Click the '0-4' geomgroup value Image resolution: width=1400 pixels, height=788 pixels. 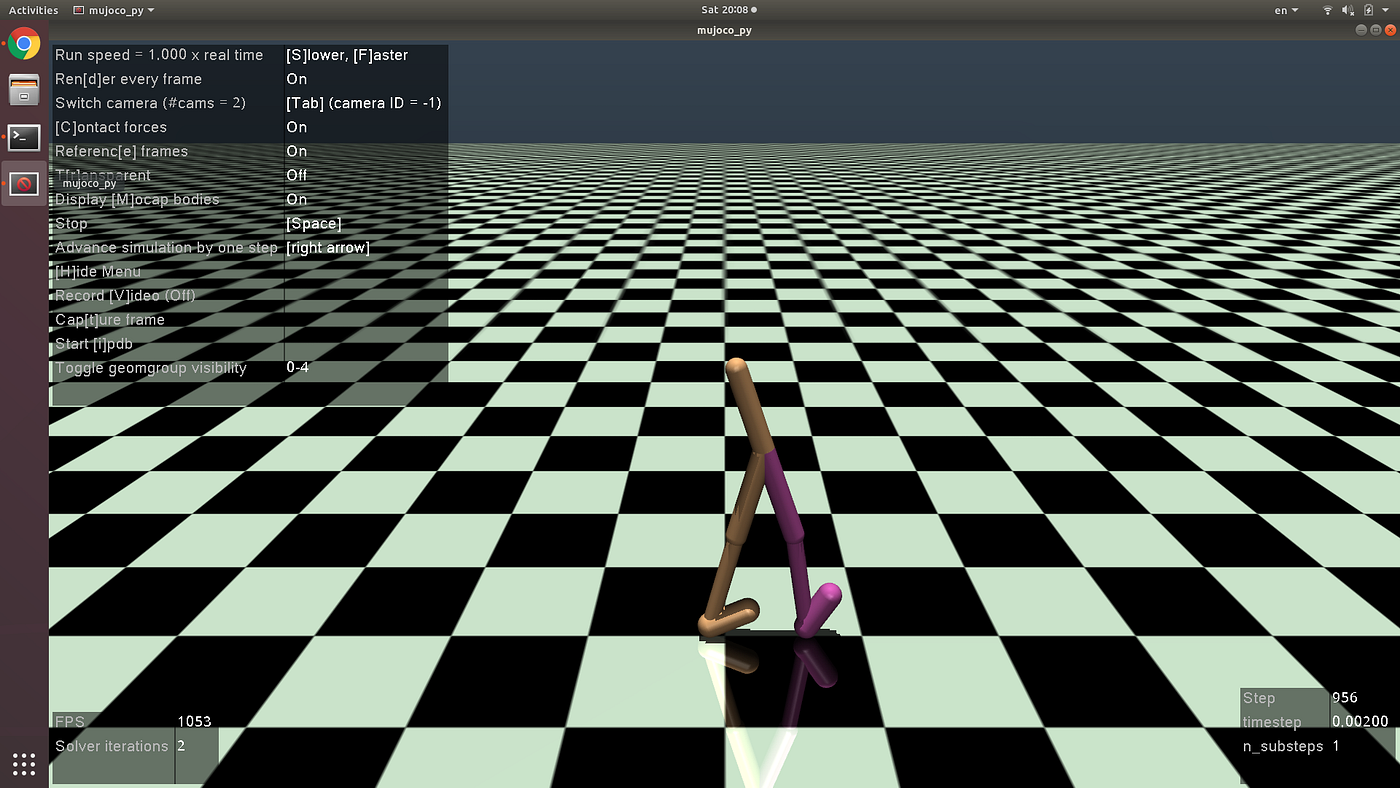point(297,367)
